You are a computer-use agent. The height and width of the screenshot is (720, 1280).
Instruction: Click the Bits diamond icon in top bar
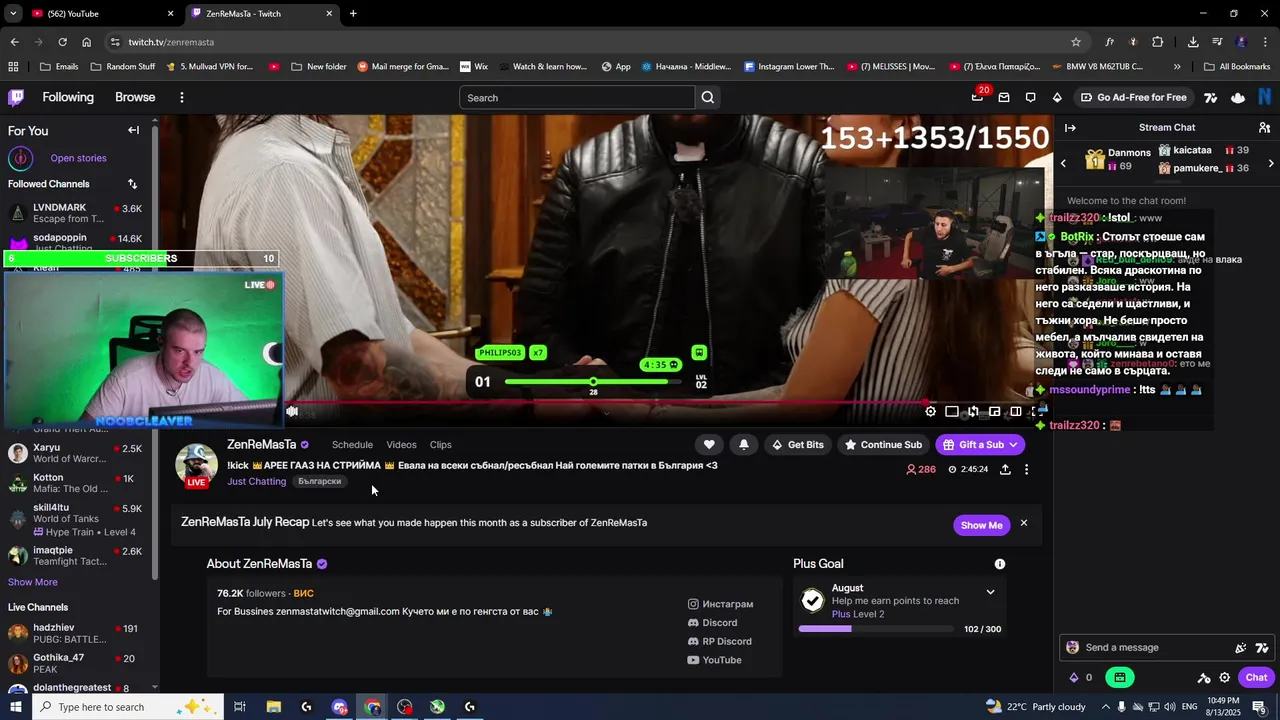tap(1057, 97)
